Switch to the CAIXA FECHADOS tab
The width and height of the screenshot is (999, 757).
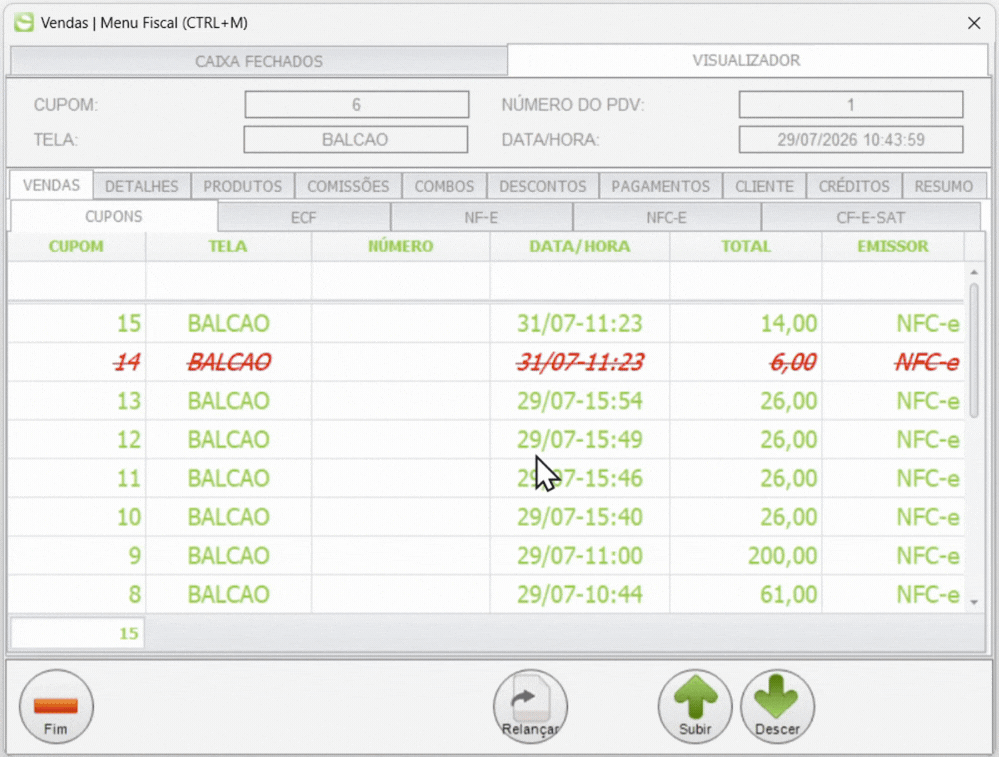tap(259, 61)
